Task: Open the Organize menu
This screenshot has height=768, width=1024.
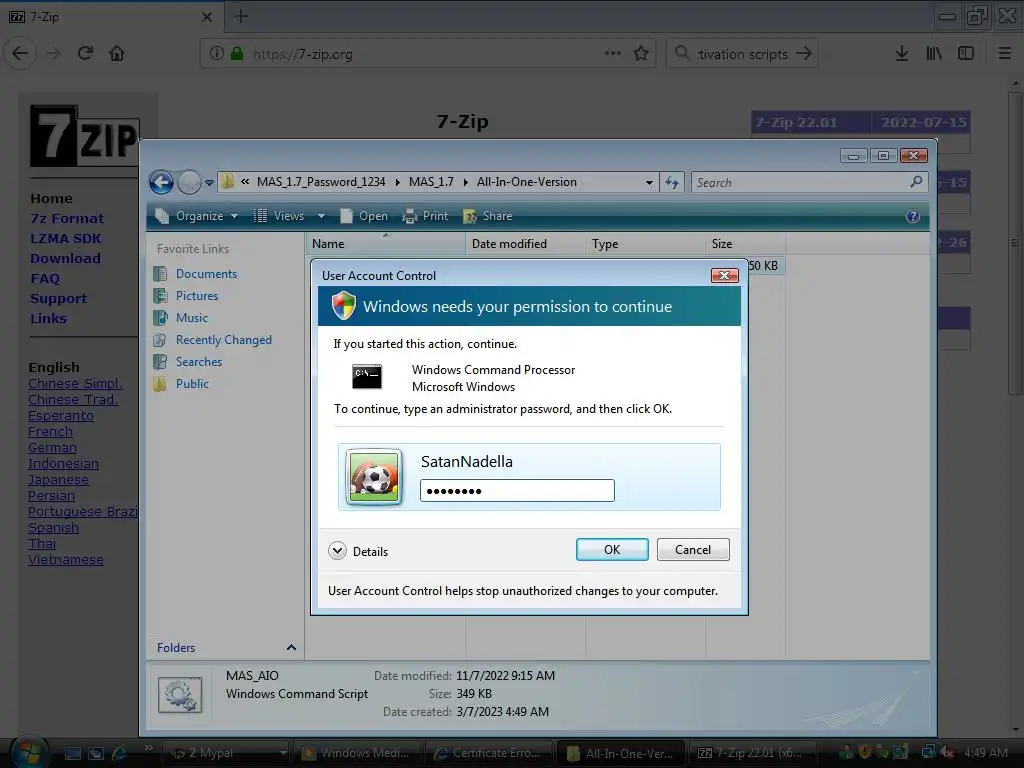Action: [197, 216]
